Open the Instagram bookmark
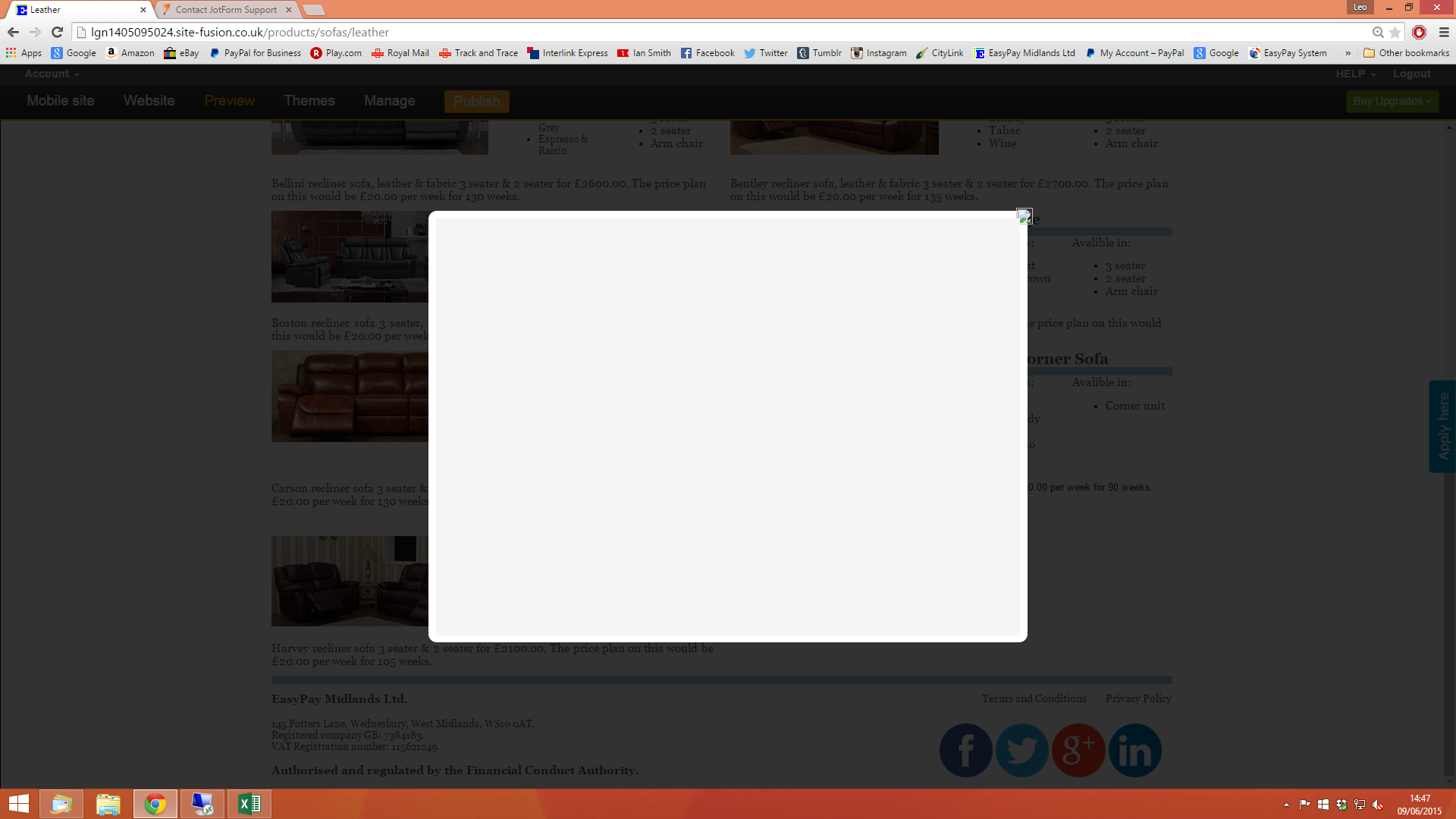Viewport: 1456px width, 819px height. 878,53
